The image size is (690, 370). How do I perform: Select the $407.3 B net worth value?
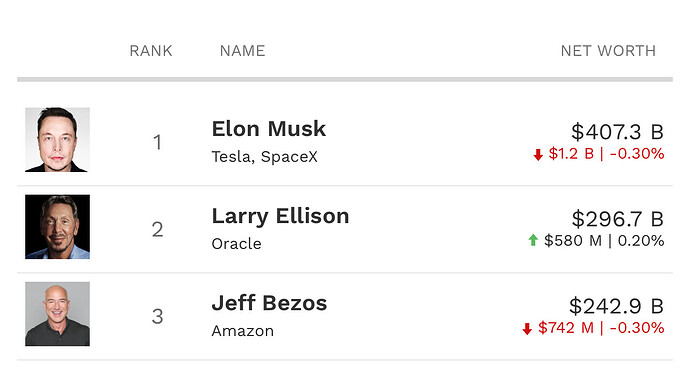point(617,132)
